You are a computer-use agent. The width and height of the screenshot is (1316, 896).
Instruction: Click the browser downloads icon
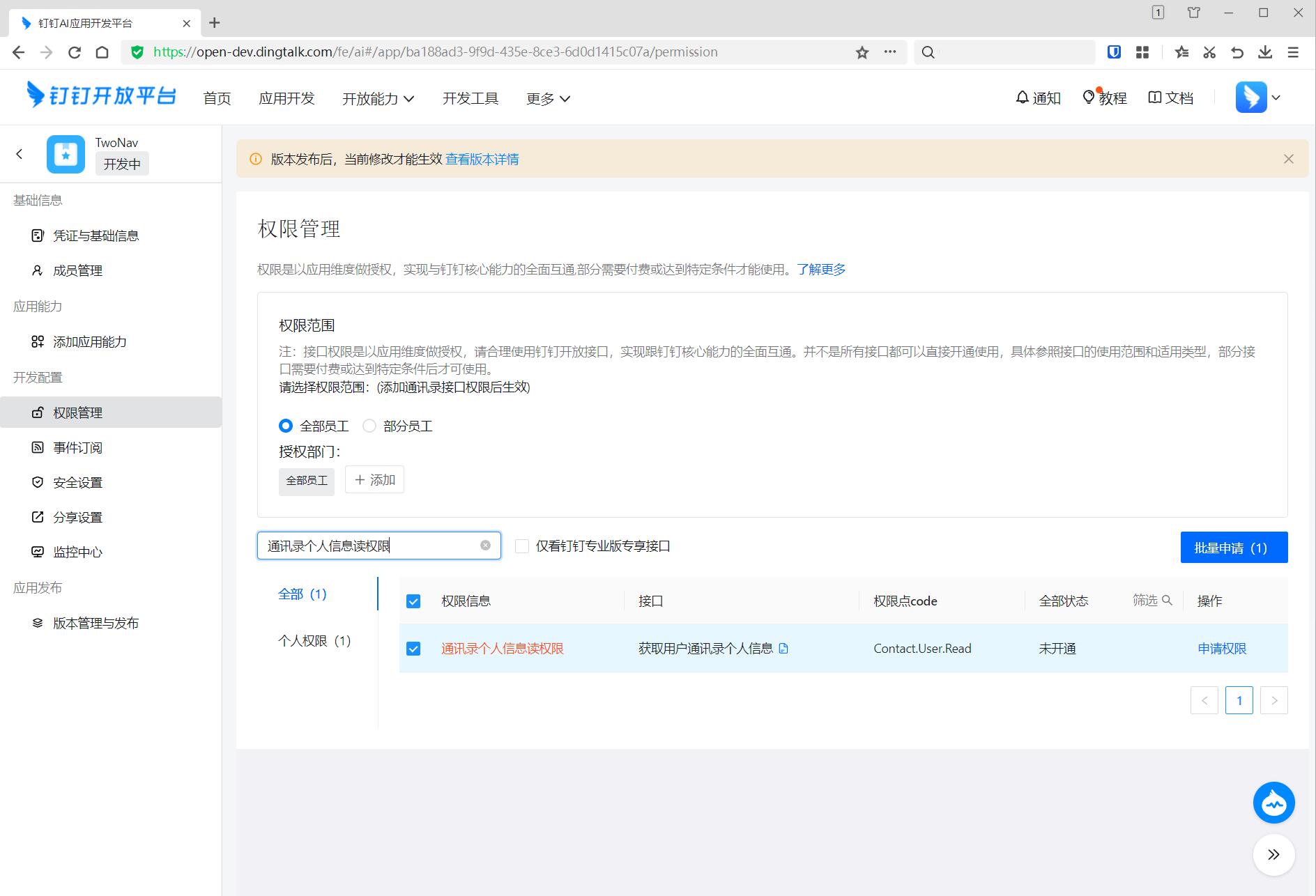[x=1265, y=52]
